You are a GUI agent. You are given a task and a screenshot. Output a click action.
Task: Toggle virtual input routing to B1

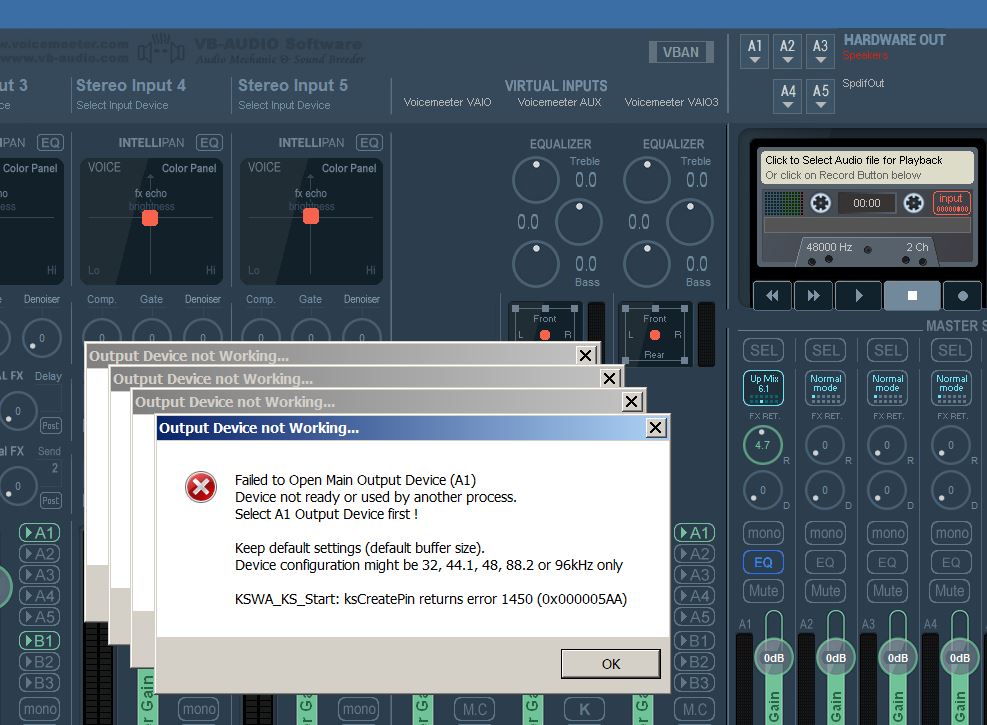click(x=694, y=641)
